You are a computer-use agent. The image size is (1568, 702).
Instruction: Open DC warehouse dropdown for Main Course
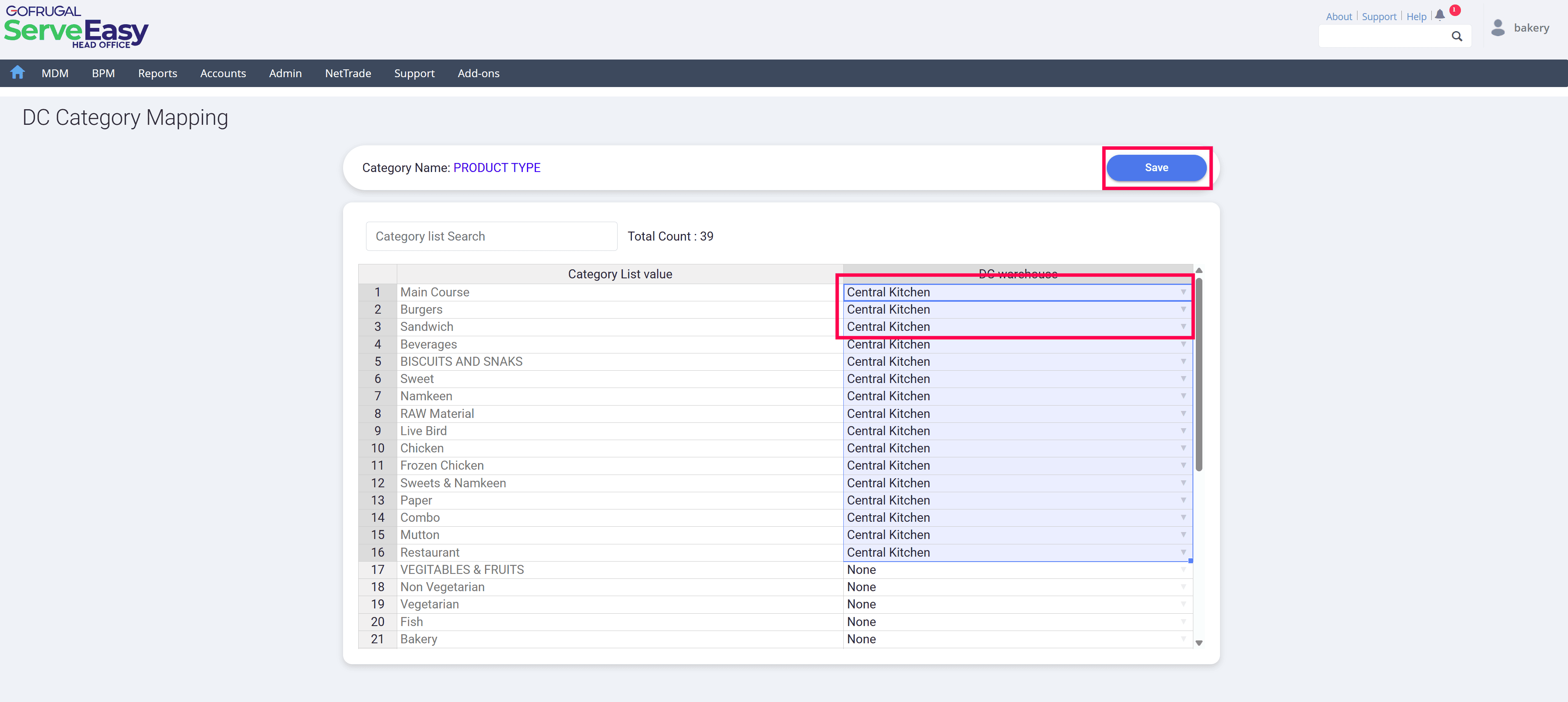coord(1183,292)
